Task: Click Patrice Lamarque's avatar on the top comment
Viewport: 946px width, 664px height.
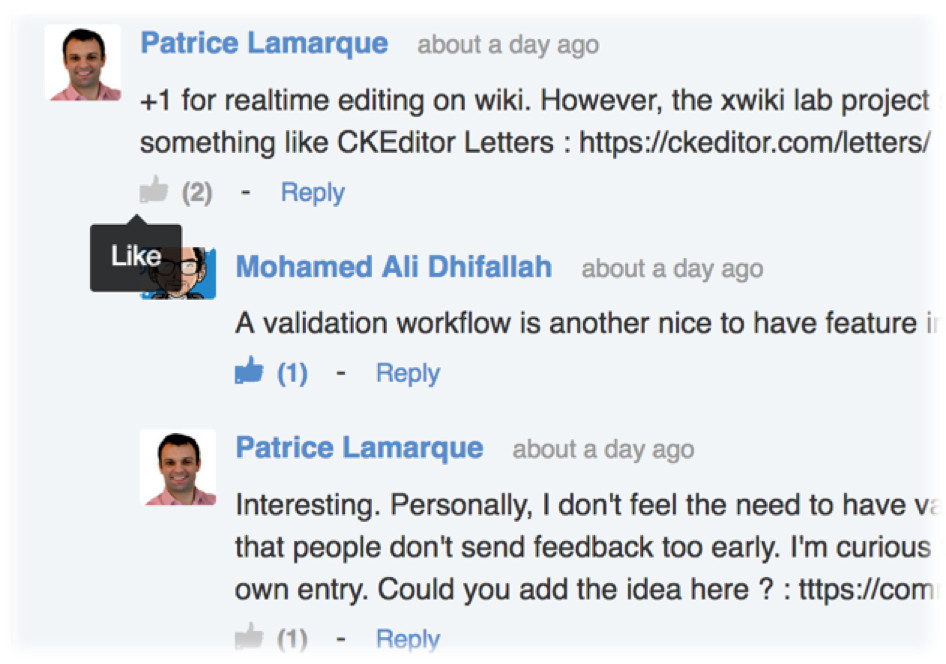Action: [83, 63]
